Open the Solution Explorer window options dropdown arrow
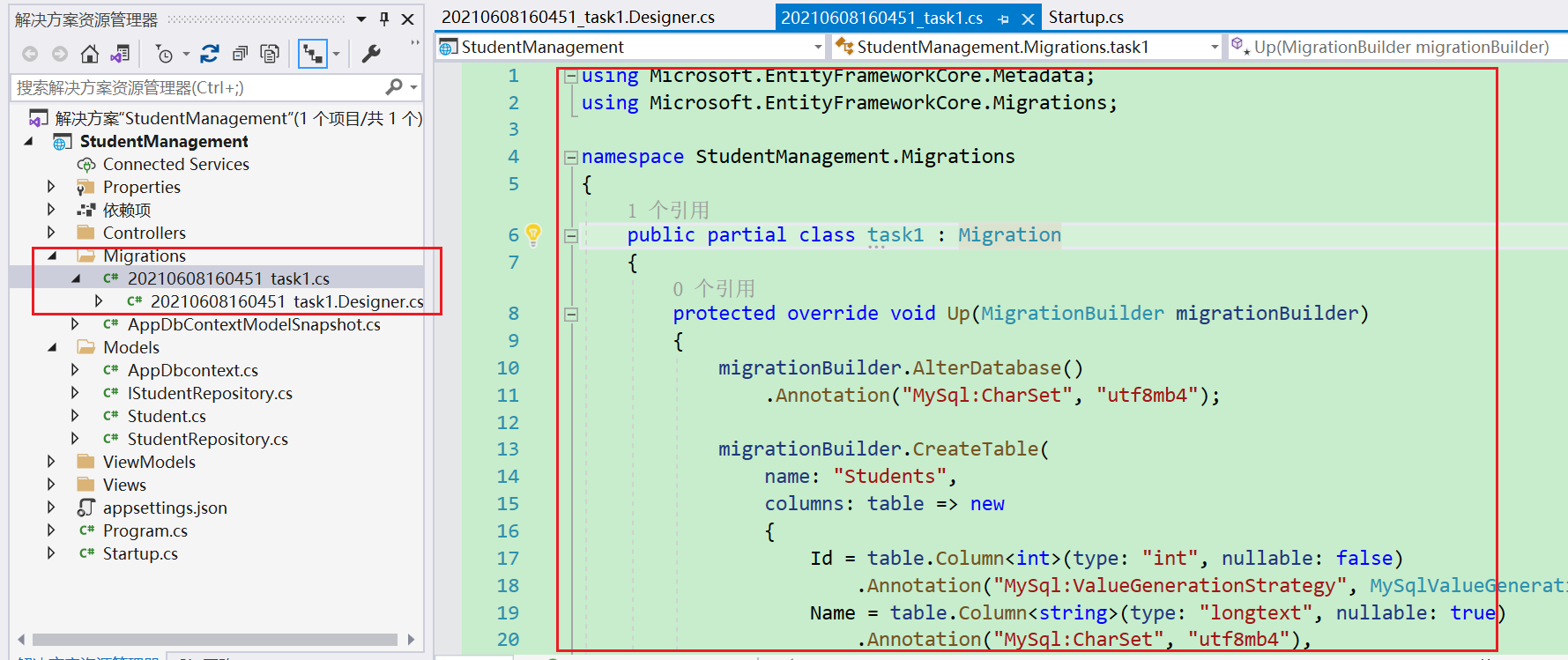This screenshot has height=660, width=1568. (x=361, y=19)
